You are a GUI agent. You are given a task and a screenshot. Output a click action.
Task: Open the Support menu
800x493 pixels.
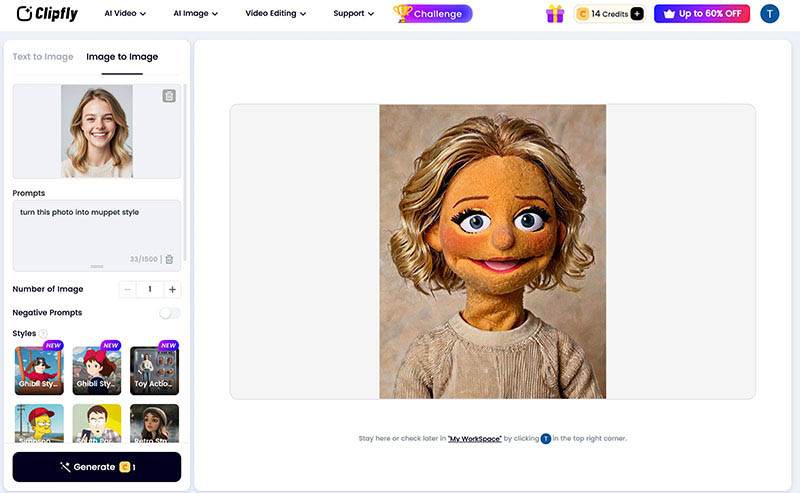tap(353, 14)
